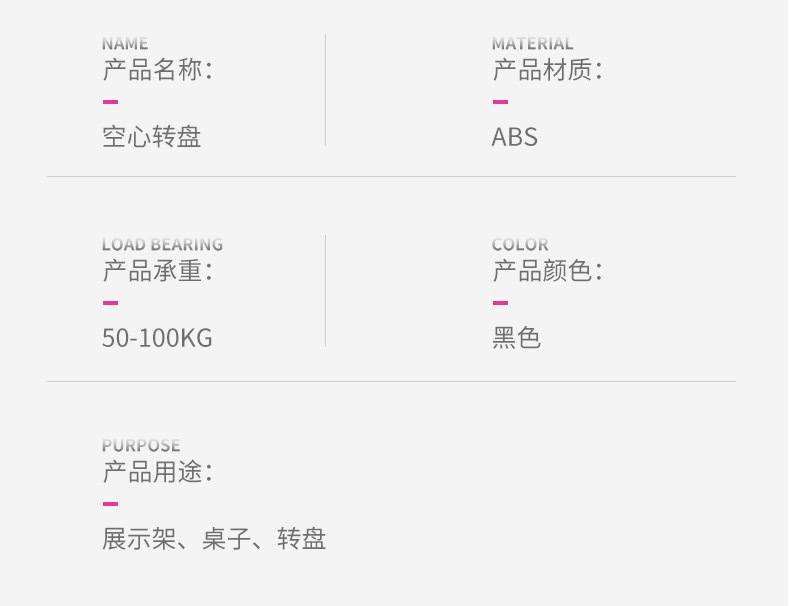Select the 产品颜色 heading
The height and width of the screenshot is (606, 790).
tap(547, 272)
